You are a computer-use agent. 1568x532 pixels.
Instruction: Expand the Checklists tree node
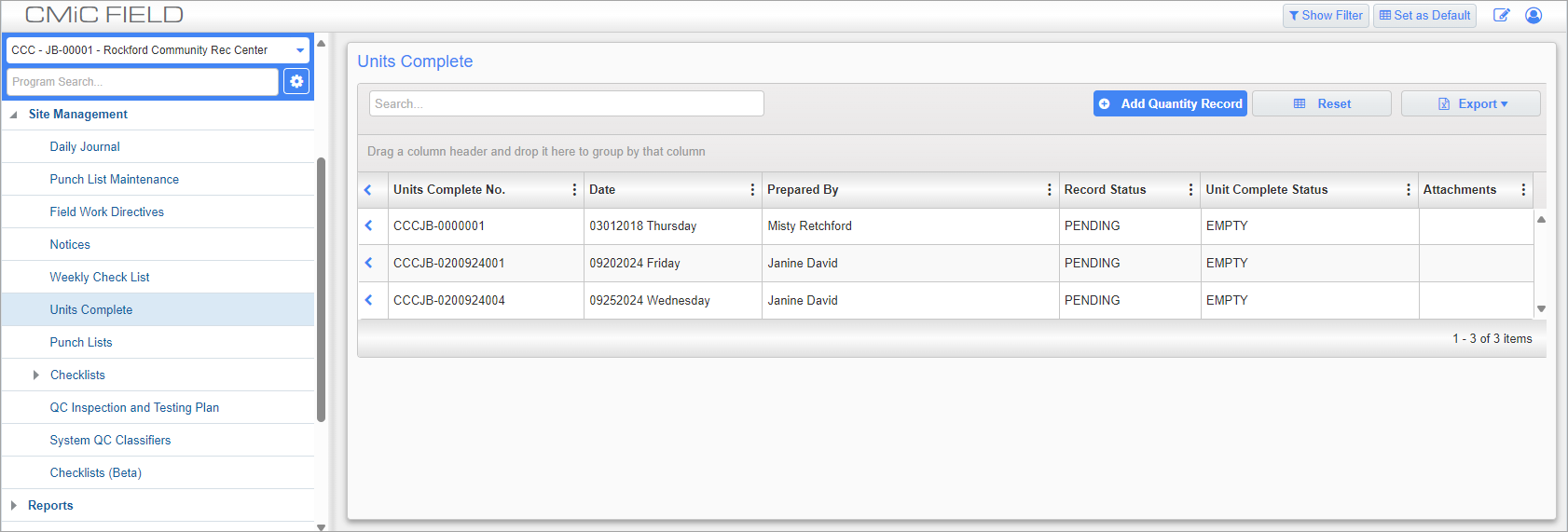[x=36, y=375]
